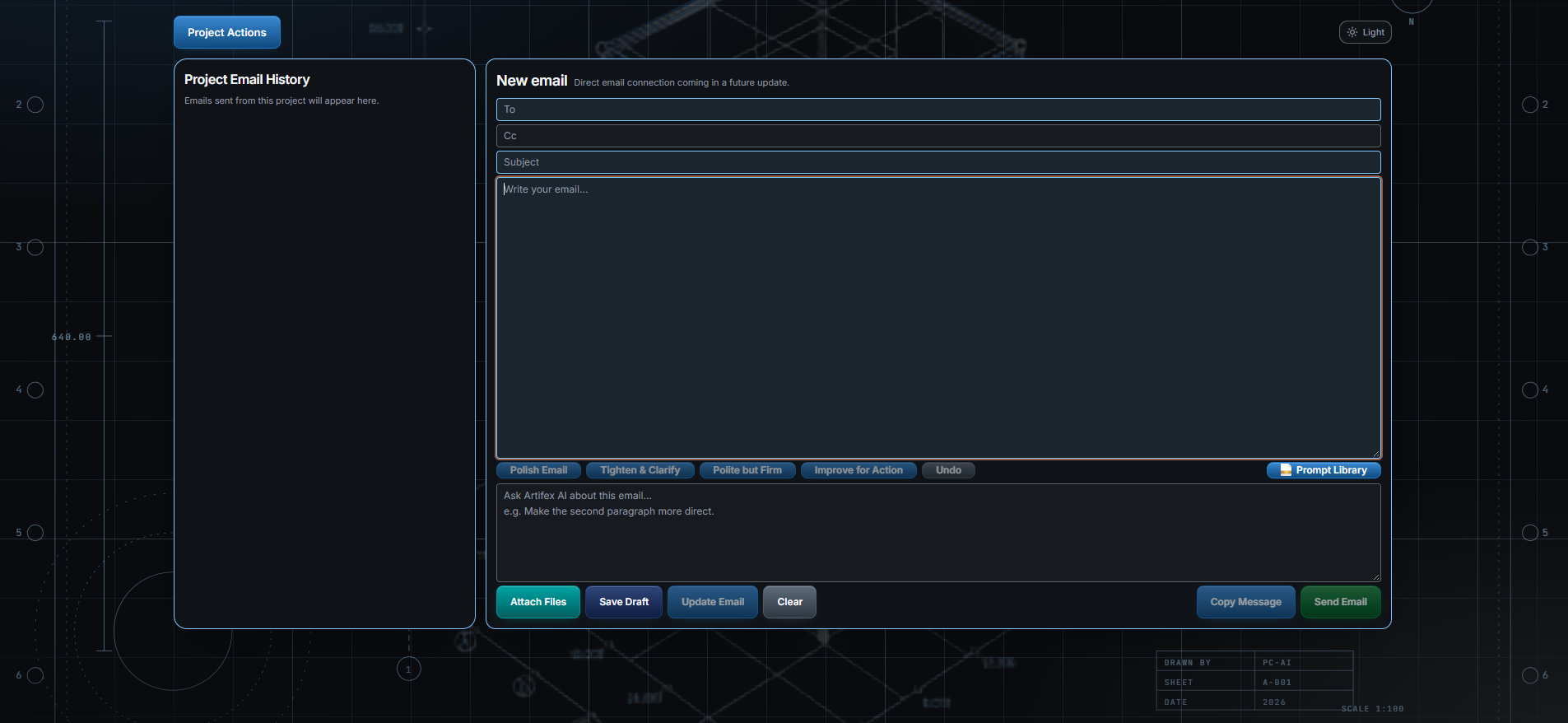Viewport: 1568px width, 723px height.
Task: Send Email now
Action: pyautogui.click(x=1340, y=602)
